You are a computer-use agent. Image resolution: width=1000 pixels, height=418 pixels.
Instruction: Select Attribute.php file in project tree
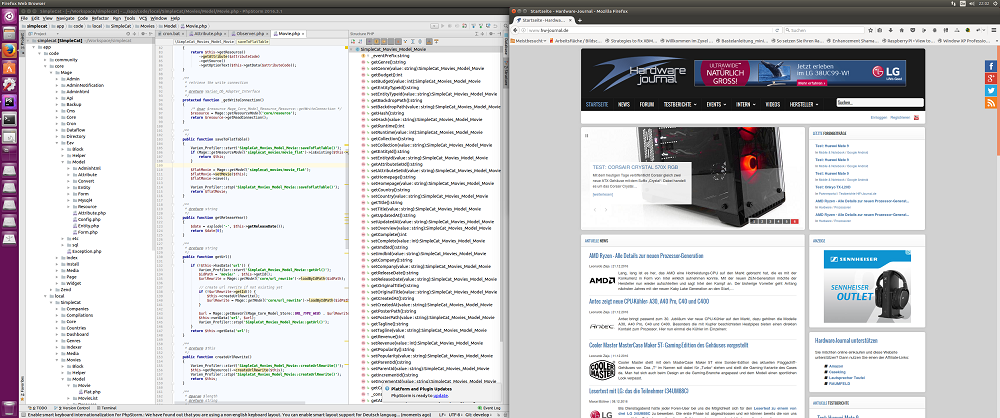(x=87, y=213)
